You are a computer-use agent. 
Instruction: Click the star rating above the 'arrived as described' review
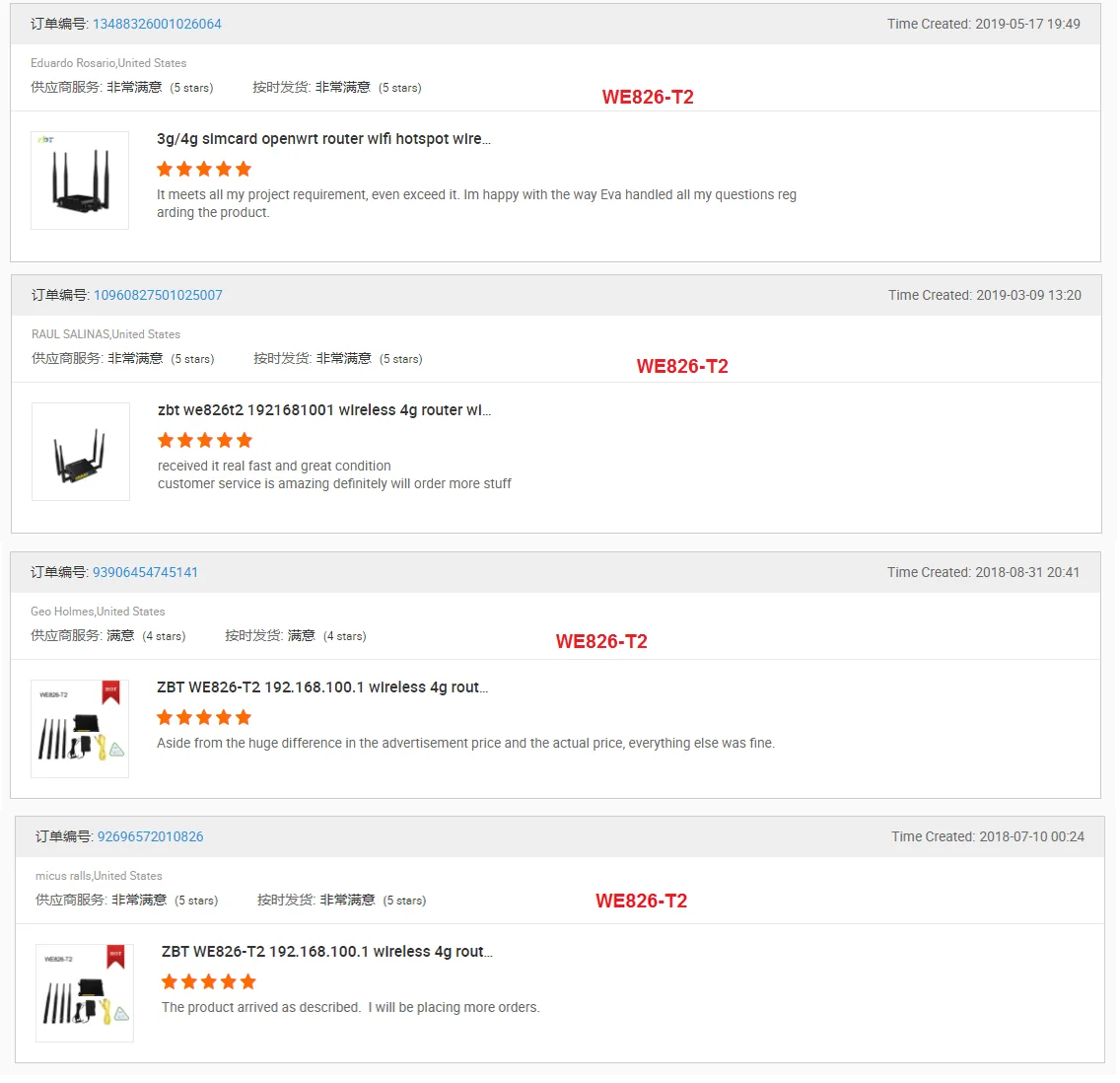[208, 981]
